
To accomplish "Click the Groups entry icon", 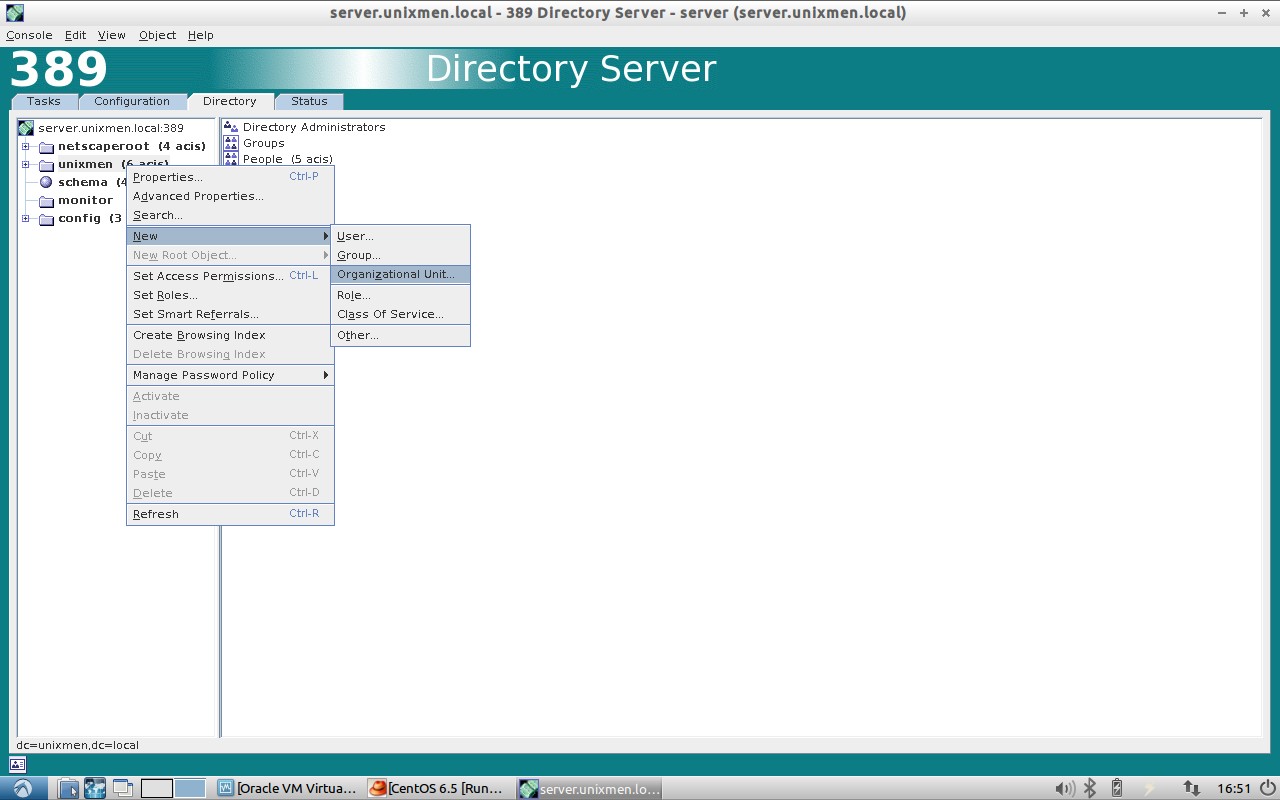I will [x=231, y=143].
